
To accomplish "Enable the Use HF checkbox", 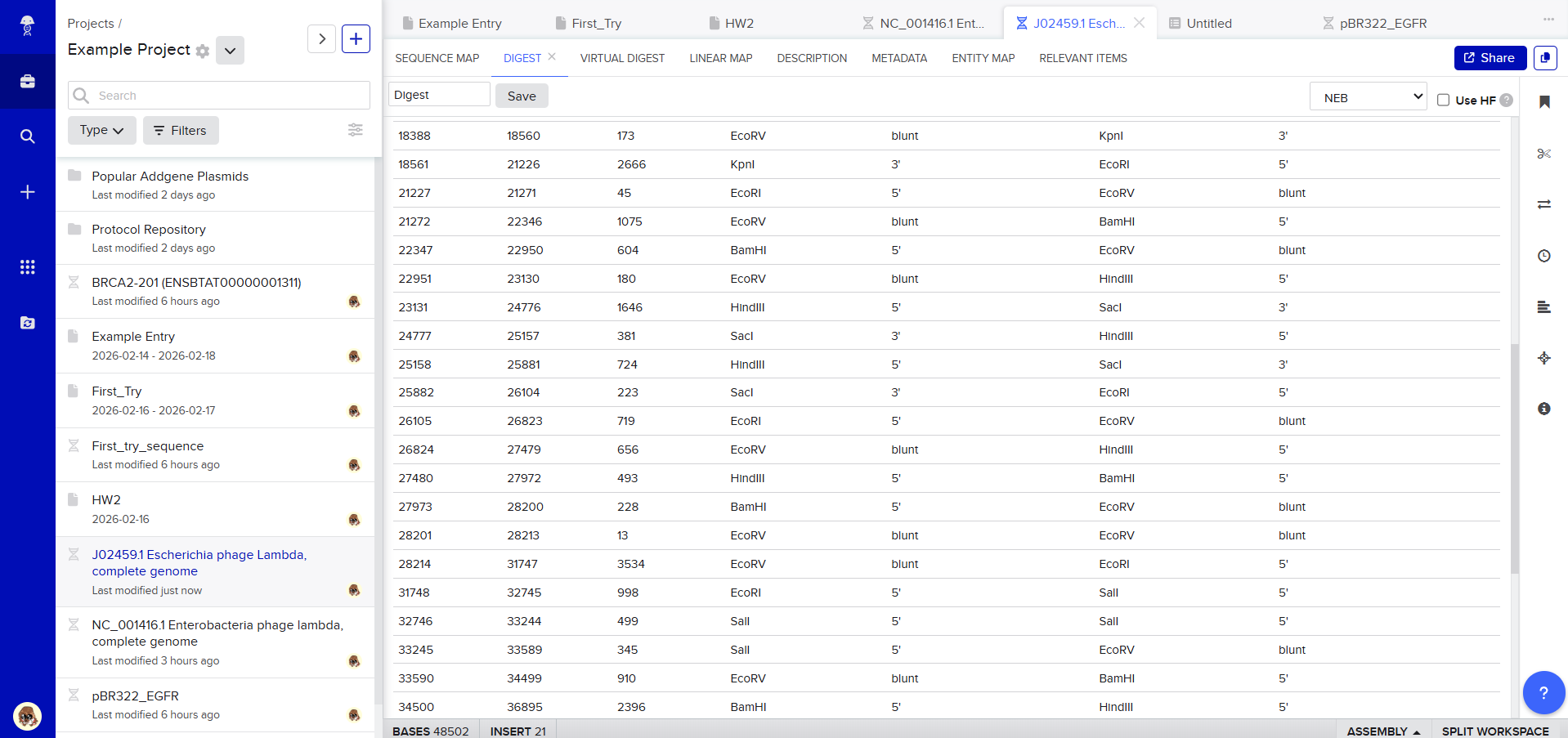I will (1443, 100).
